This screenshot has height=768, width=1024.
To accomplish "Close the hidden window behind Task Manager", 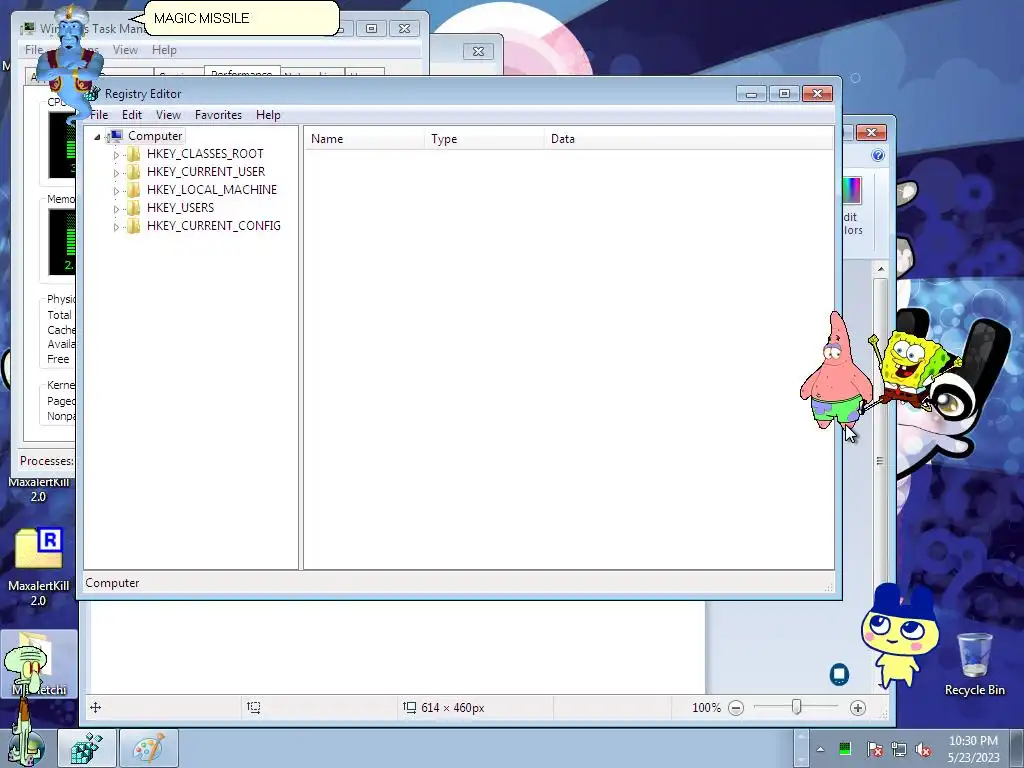I will [478, 52].
